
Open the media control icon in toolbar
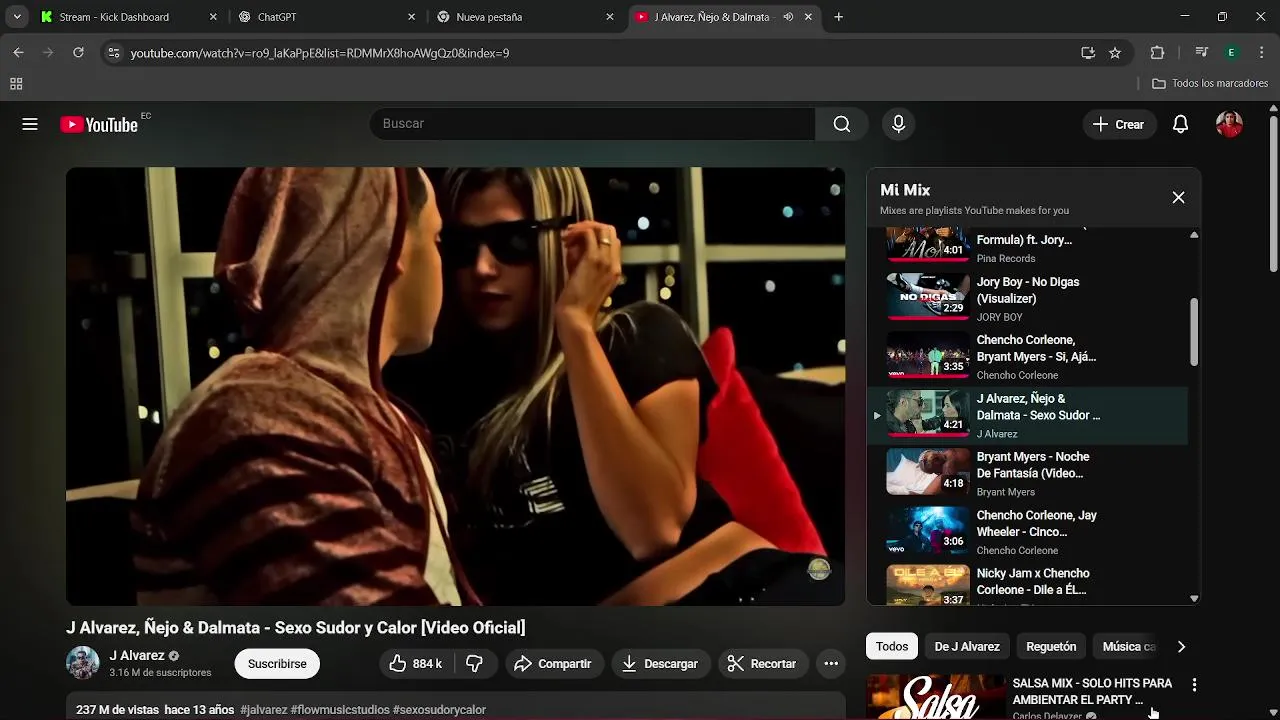click(x=1202, y=53)
